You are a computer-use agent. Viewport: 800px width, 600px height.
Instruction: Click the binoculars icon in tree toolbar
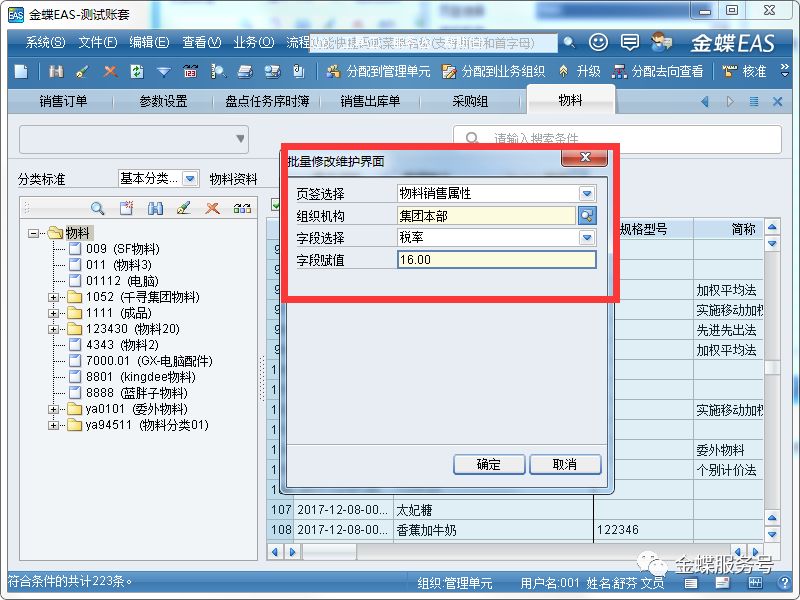[155, 208]
